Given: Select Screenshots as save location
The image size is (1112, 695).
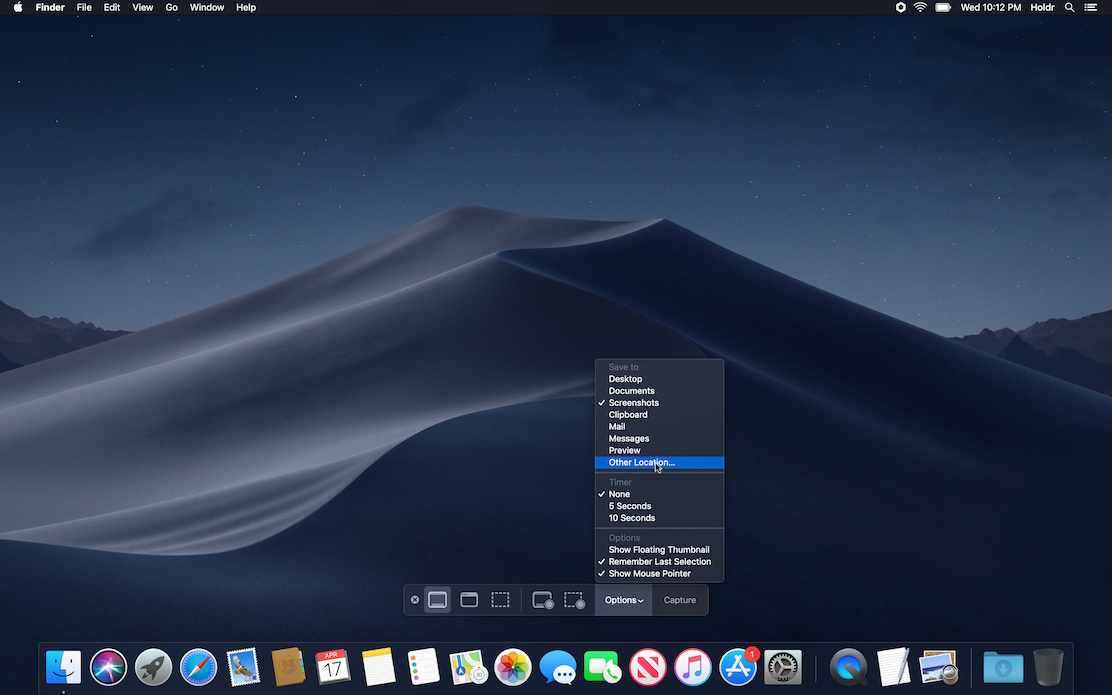Looking at the screenshot, I should tap(660, 403).
